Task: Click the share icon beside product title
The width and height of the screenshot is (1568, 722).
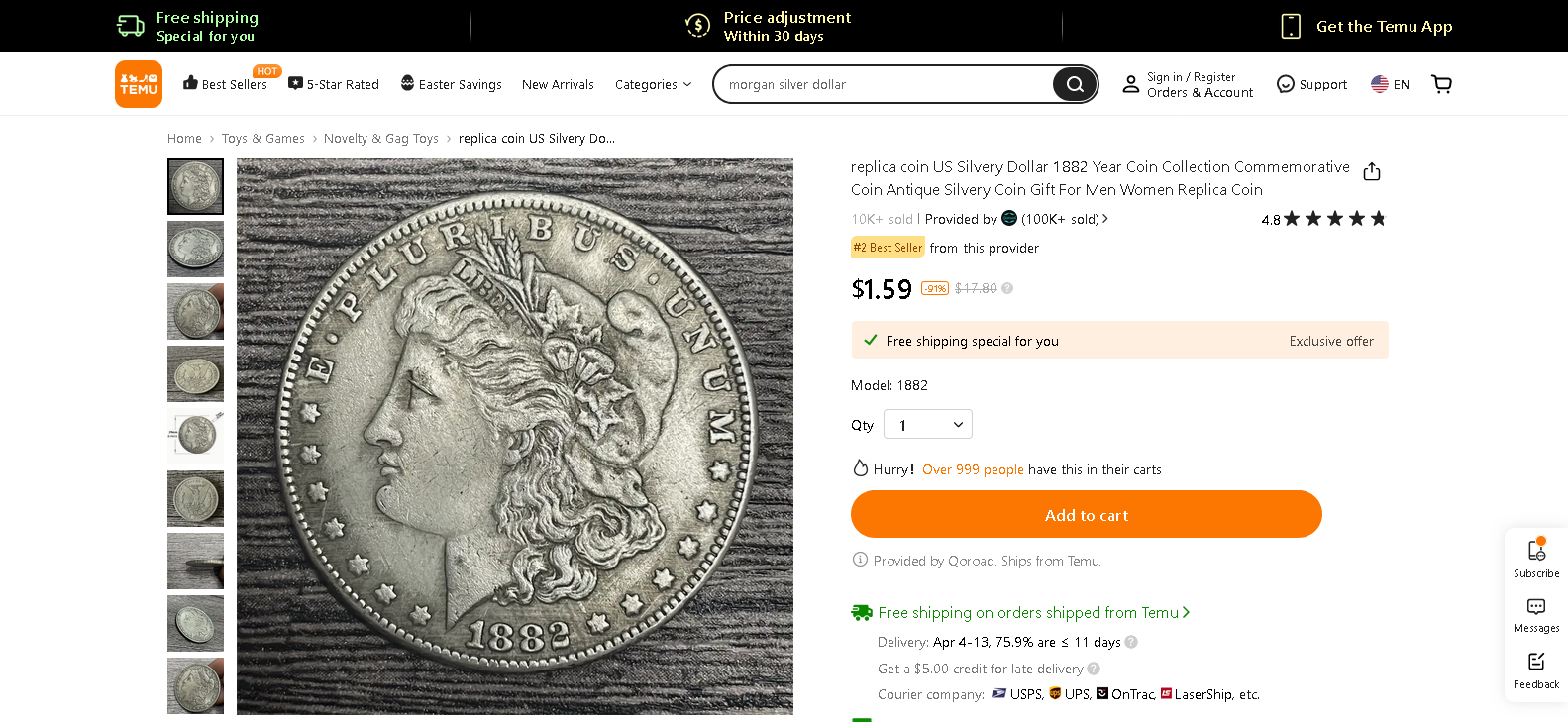Action: pyautogui.click(x=1372, y=171)
